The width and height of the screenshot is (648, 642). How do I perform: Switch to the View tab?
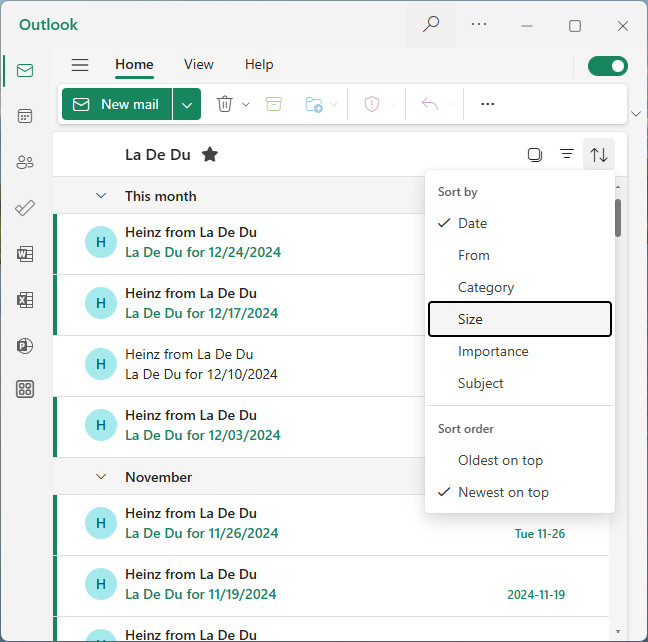coord(199,65)
